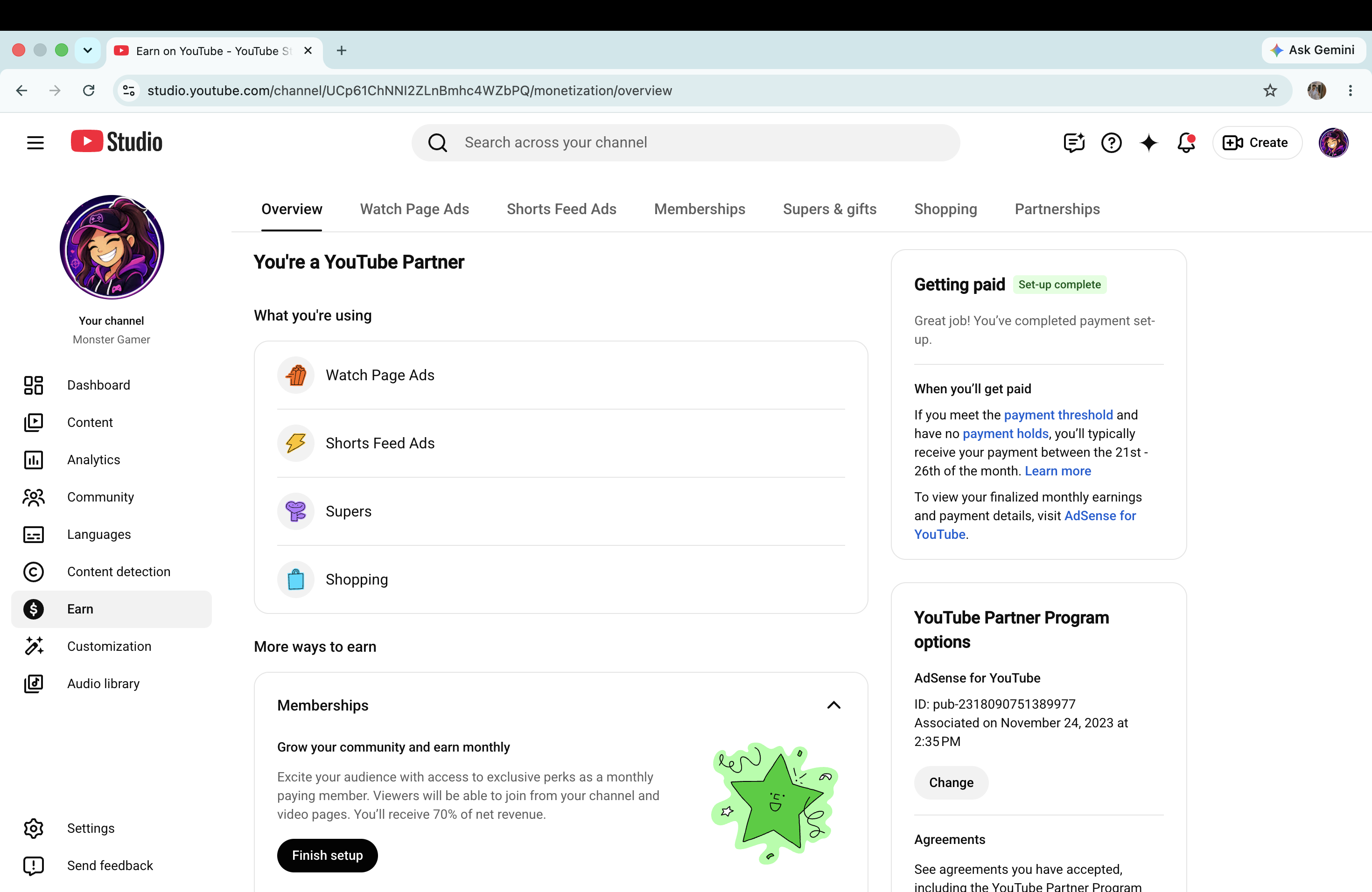
Task: Click the sparkle AI assistant icon
Action: (1149, 142)
